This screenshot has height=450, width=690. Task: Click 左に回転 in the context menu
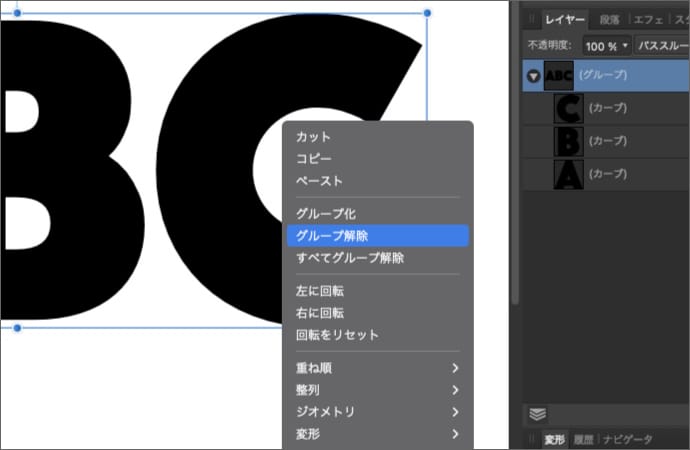[320, 291]
